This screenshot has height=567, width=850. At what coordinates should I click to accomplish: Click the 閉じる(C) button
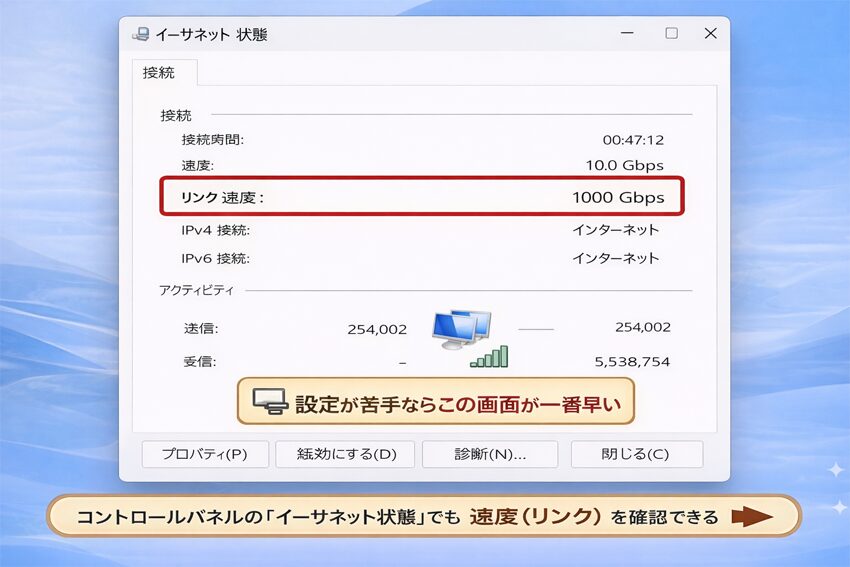pos(636,454)
